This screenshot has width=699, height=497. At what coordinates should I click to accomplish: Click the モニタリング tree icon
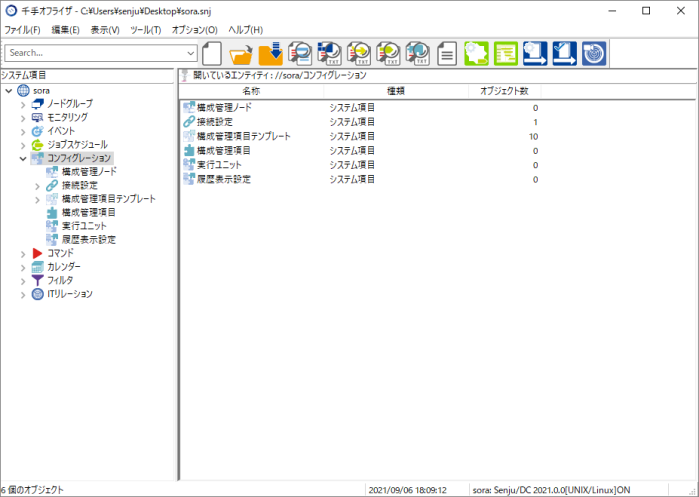37,118
